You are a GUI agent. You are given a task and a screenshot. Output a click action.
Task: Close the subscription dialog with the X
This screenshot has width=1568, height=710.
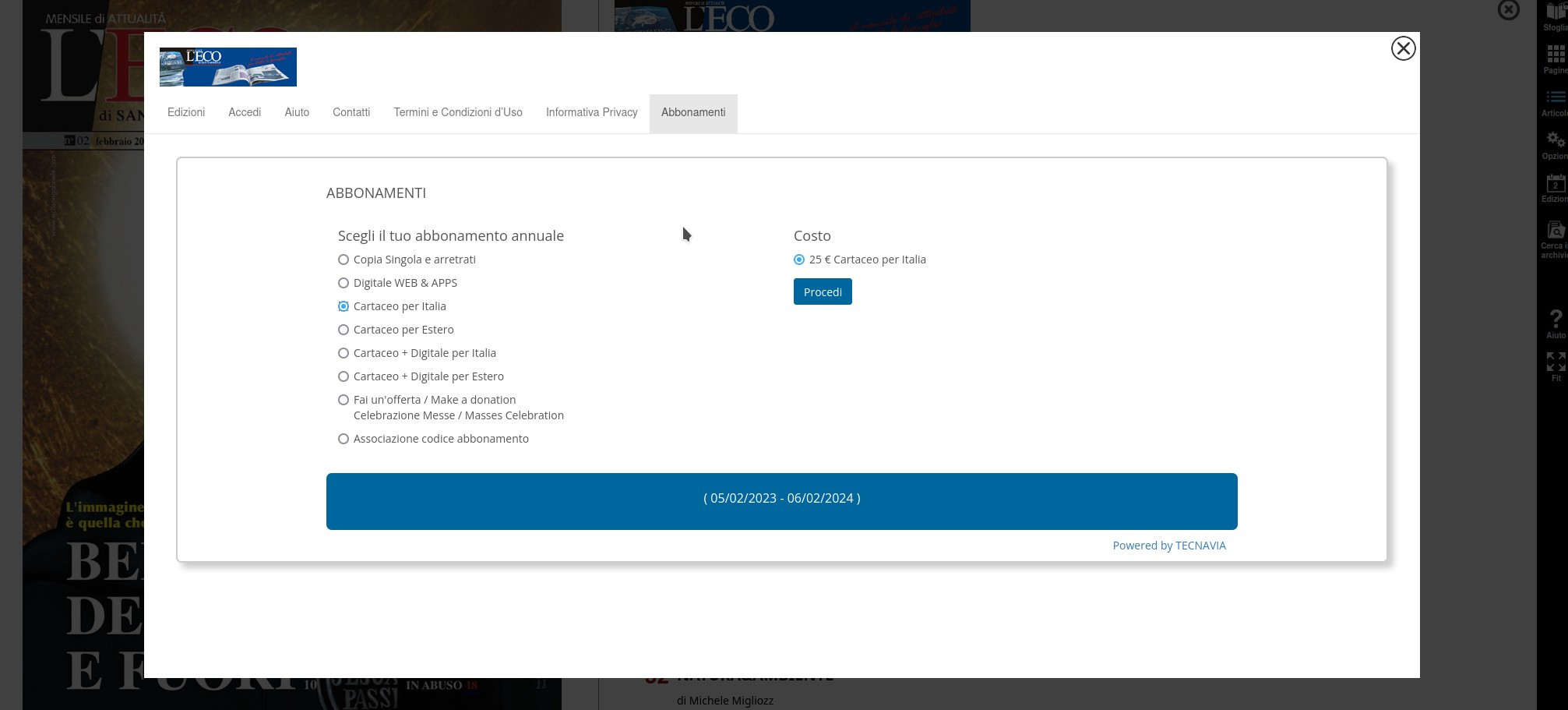pos(1403,48)
